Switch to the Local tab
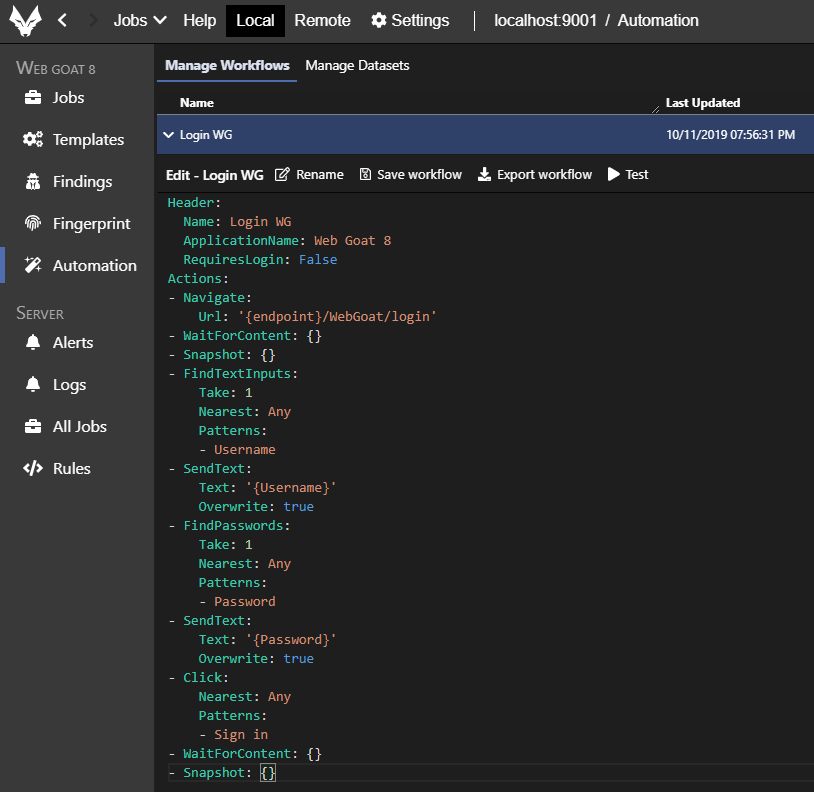 pos(255,20)
